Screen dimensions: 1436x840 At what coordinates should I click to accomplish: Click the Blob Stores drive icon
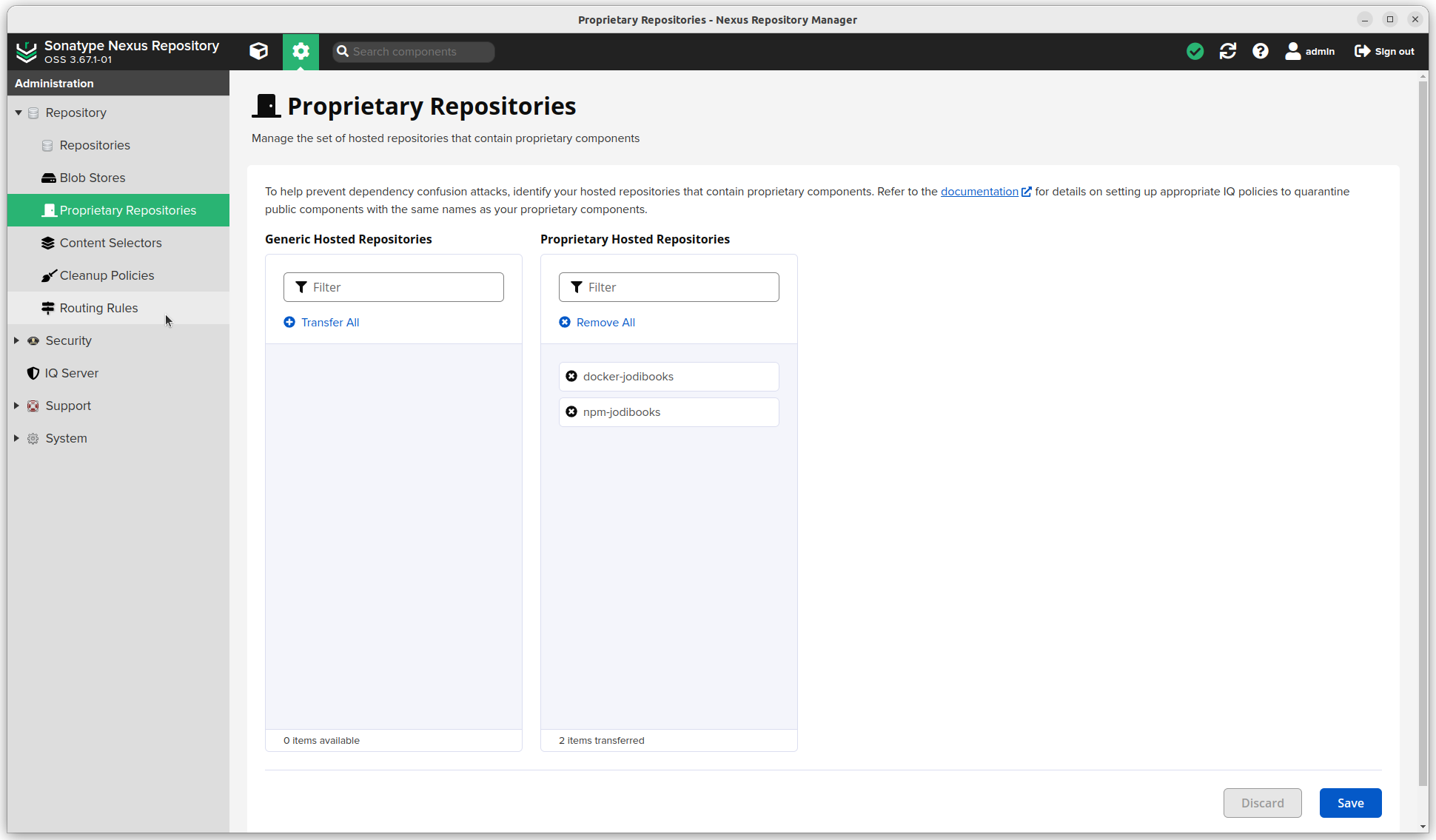point(48,178)
